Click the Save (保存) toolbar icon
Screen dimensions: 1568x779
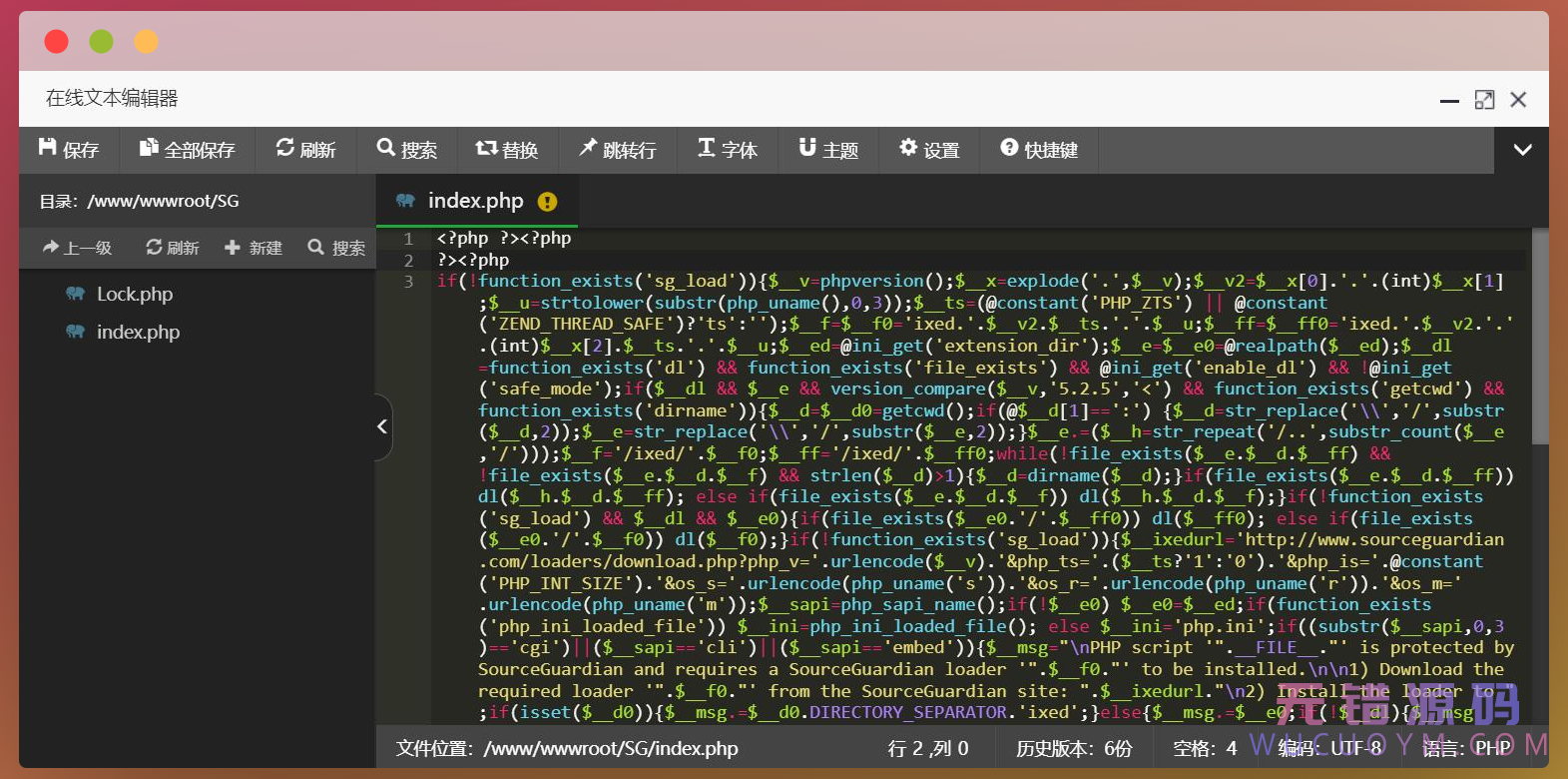pyautogui.click(x=69, y=150)
